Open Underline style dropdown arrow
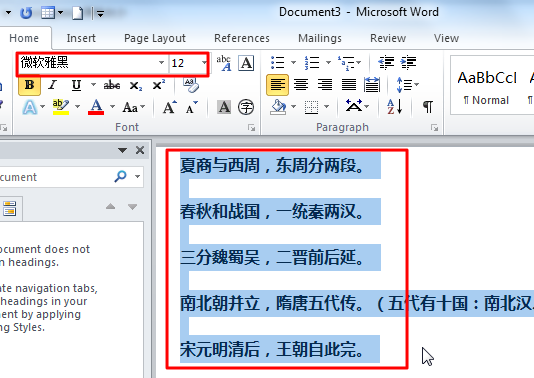The image size is (534, 378). coord(93,84)
